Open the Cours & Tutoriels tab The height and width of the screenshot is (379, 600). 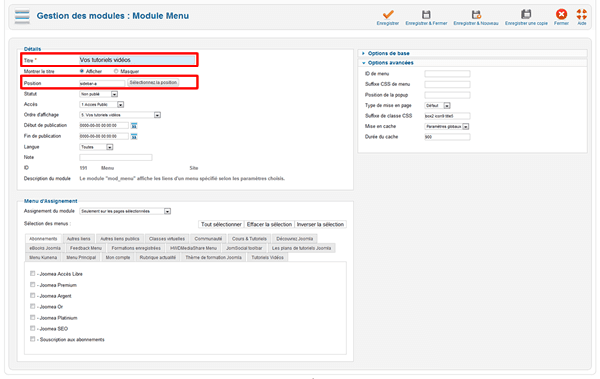[x=249, y=239]
